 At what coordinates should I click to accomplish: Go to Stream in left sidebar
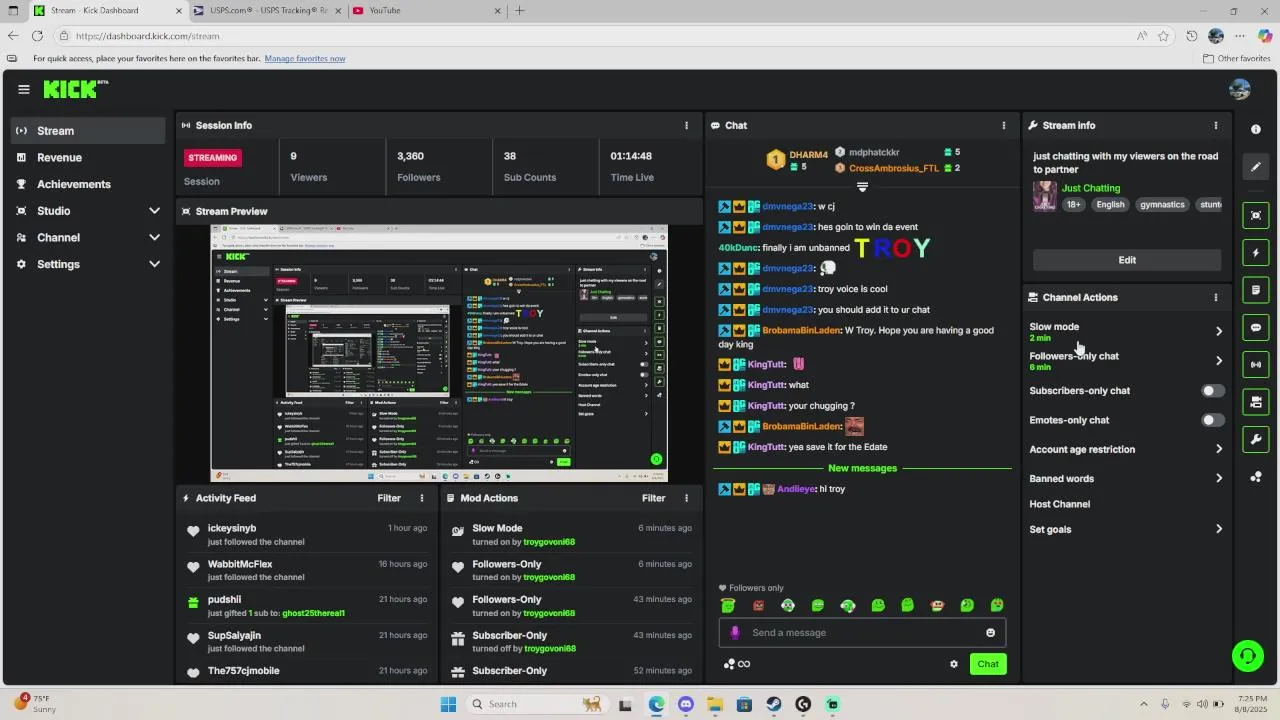[x=88, y=131]
